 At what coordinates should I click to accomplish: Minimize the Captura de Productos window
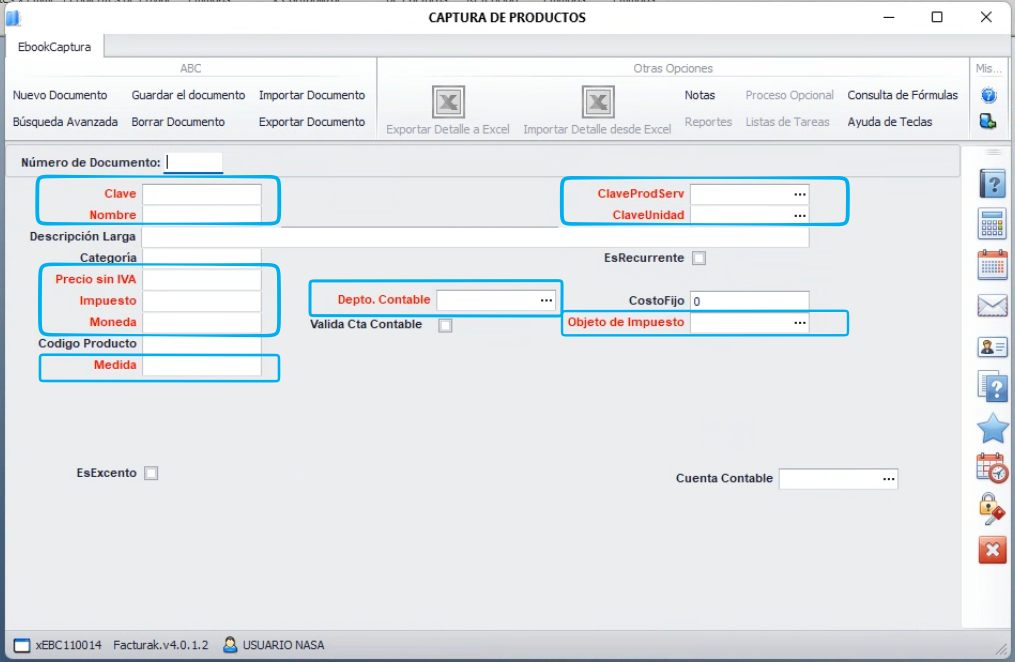[x=889, y=17]
